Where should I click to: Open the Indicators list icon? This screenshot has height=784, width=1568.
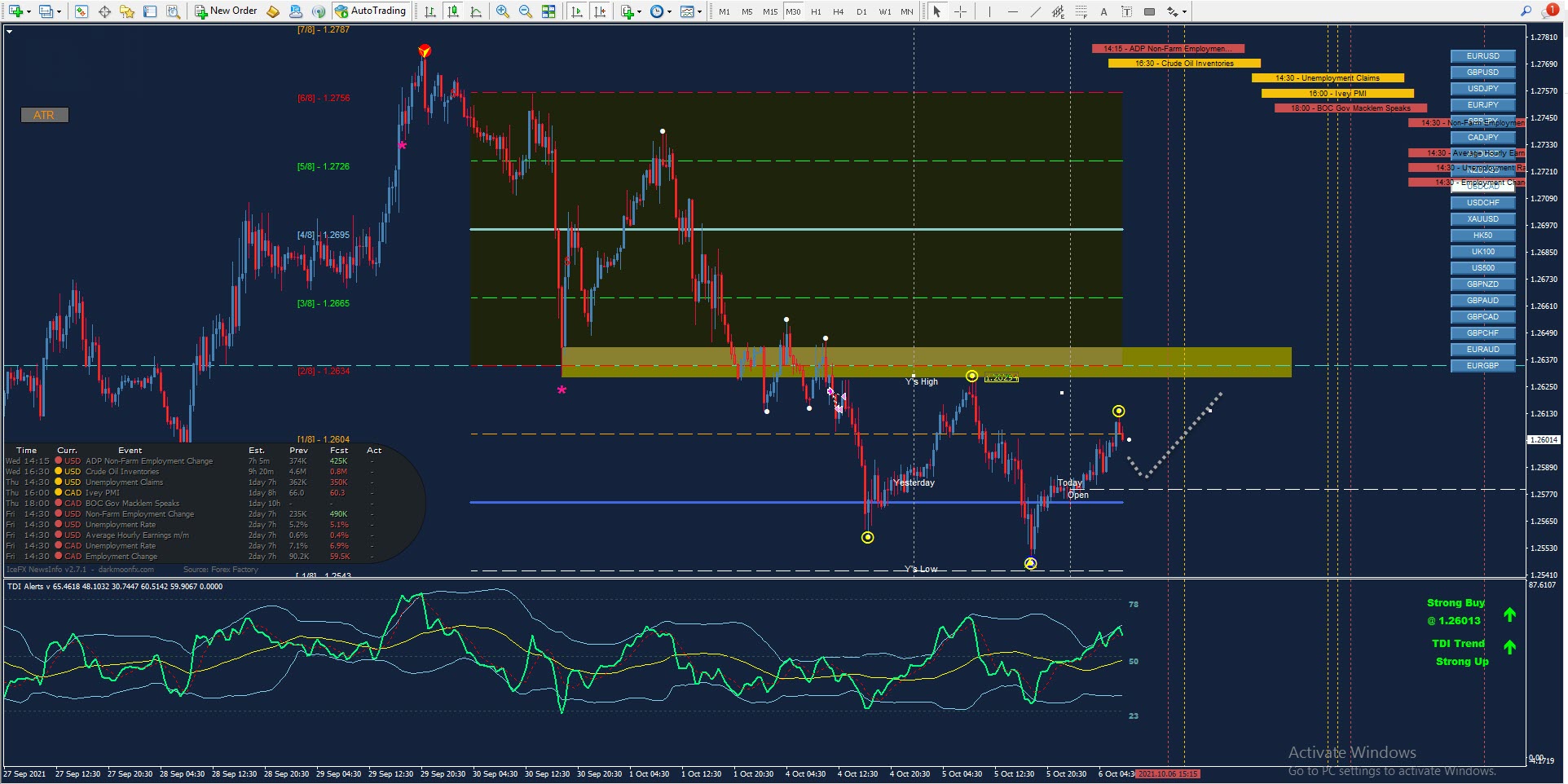[627, 11]
